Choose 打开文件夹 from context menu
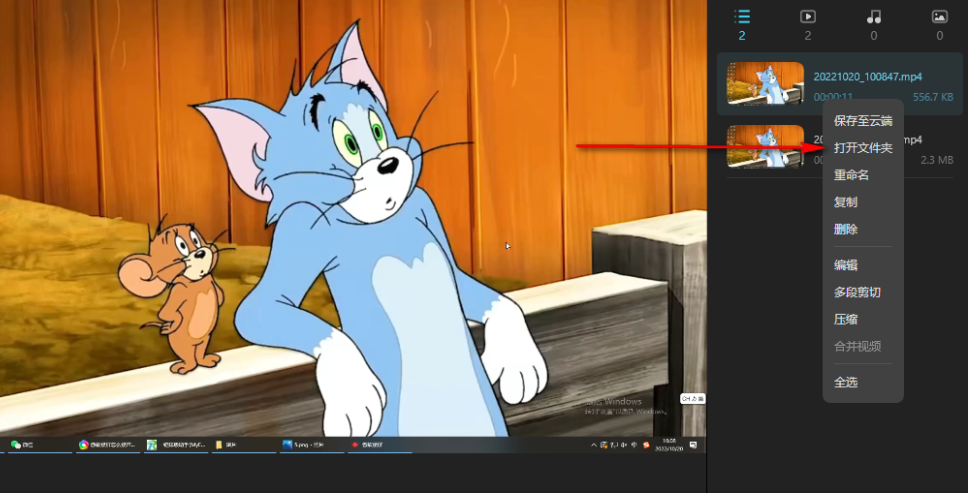The image size is (968, 493). click(863, 148)
